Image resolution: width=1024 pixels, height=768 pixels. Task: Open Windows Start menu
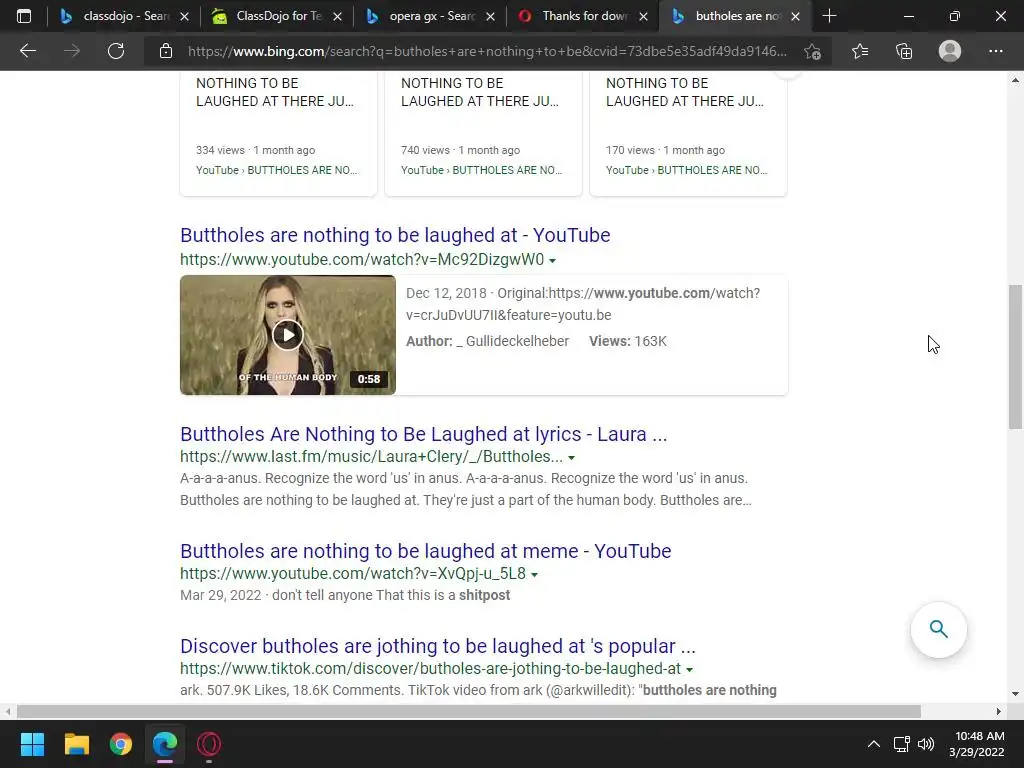(x=33, y=744)
